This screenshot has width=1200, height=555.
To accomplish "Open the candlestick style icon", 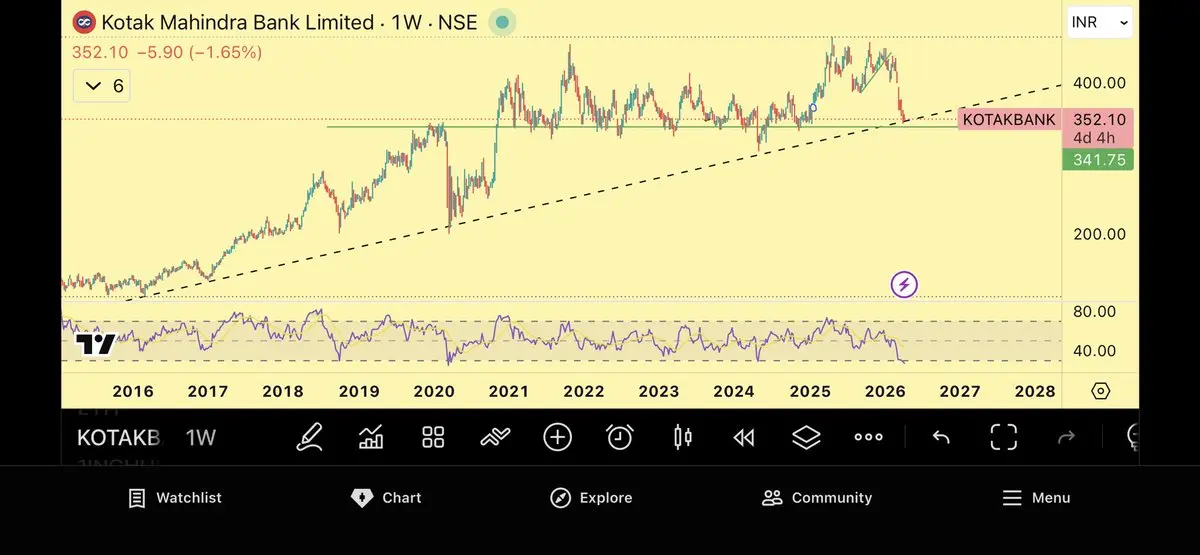I will 683,437.
